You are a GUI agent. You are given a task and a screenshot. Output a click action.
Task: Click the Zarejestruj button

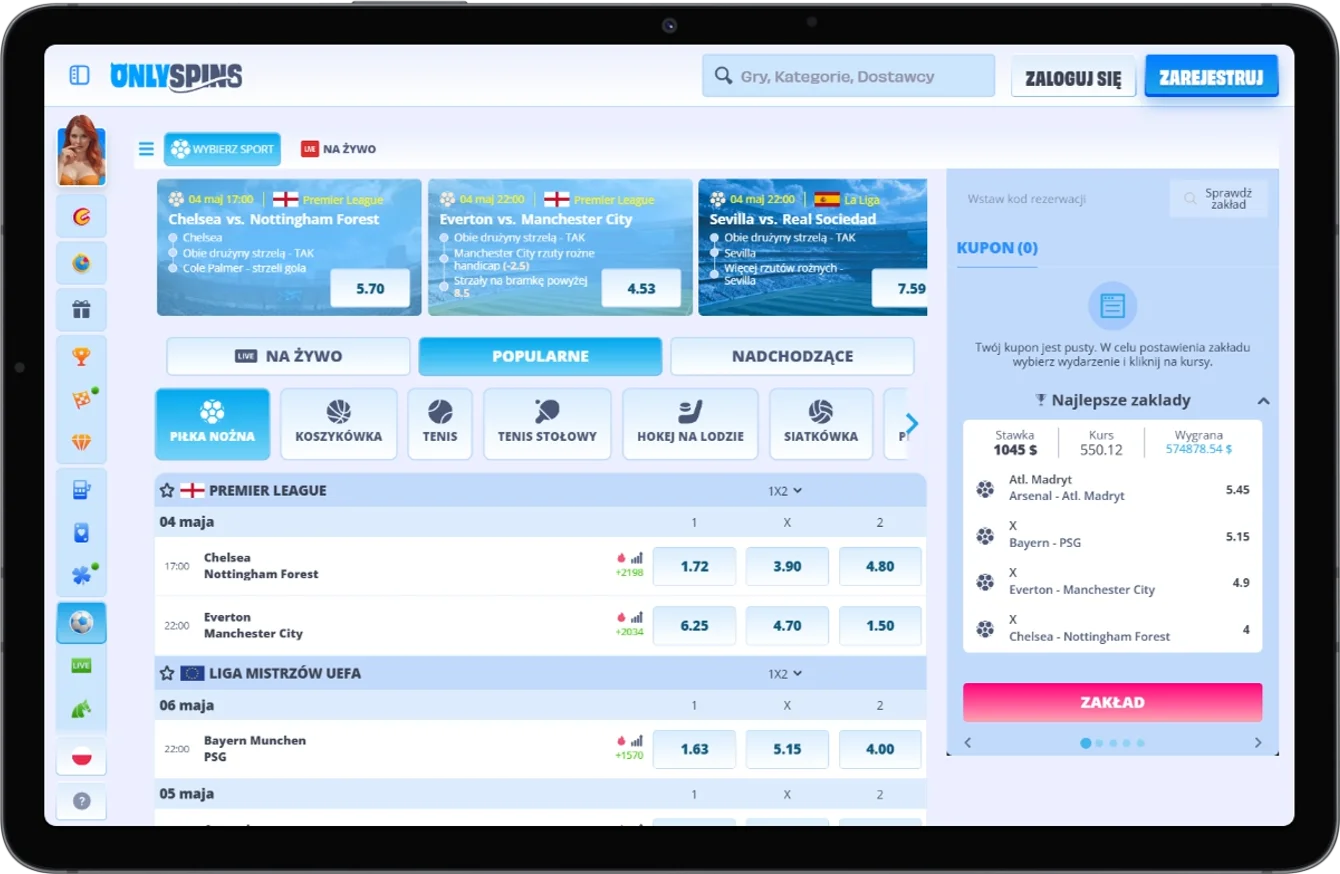1212,76
